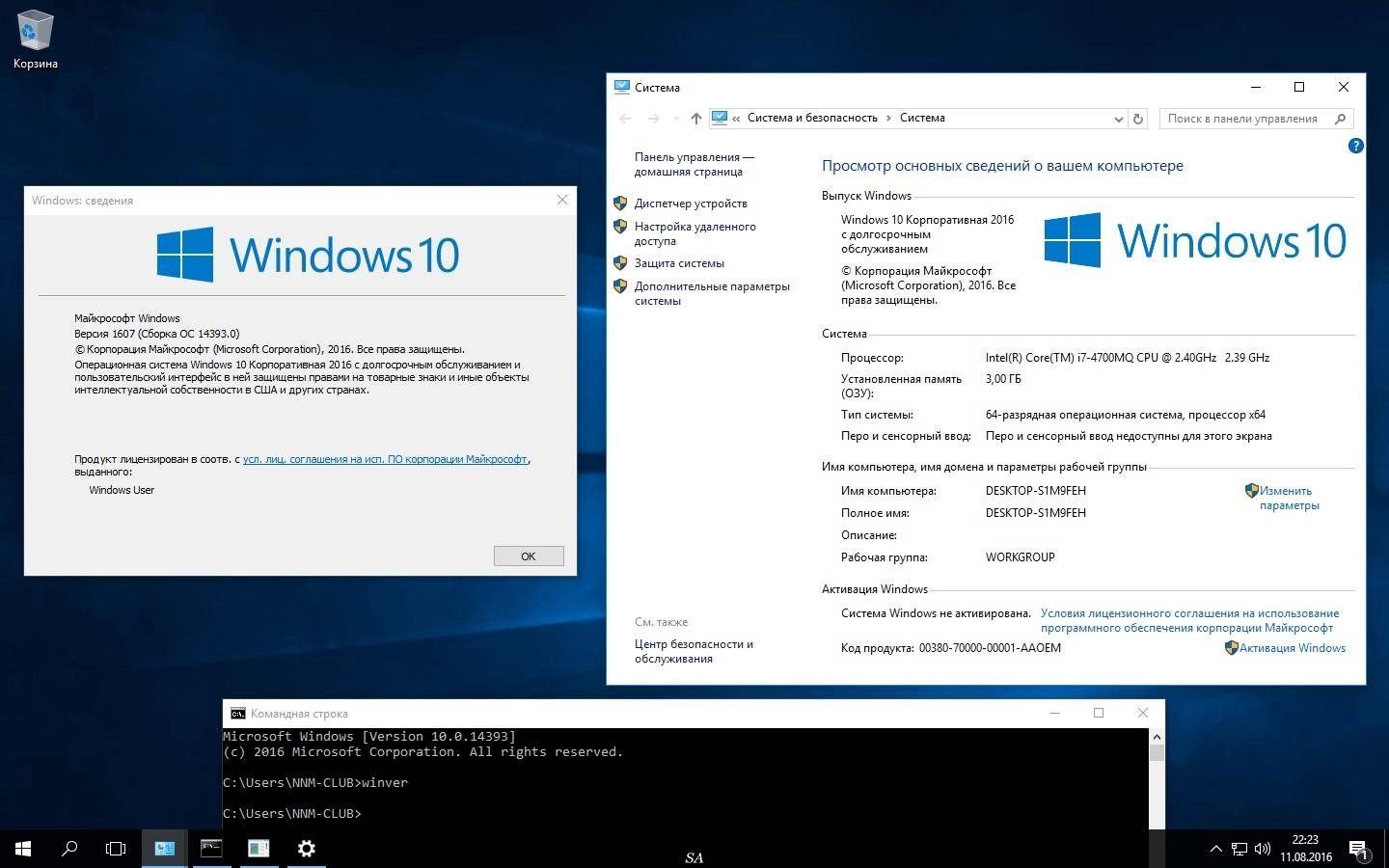Open 'Дополнительные параметры системы' link
This screenshot has height=868, width=1389.
pyautogui.click(x=712, y=293)
